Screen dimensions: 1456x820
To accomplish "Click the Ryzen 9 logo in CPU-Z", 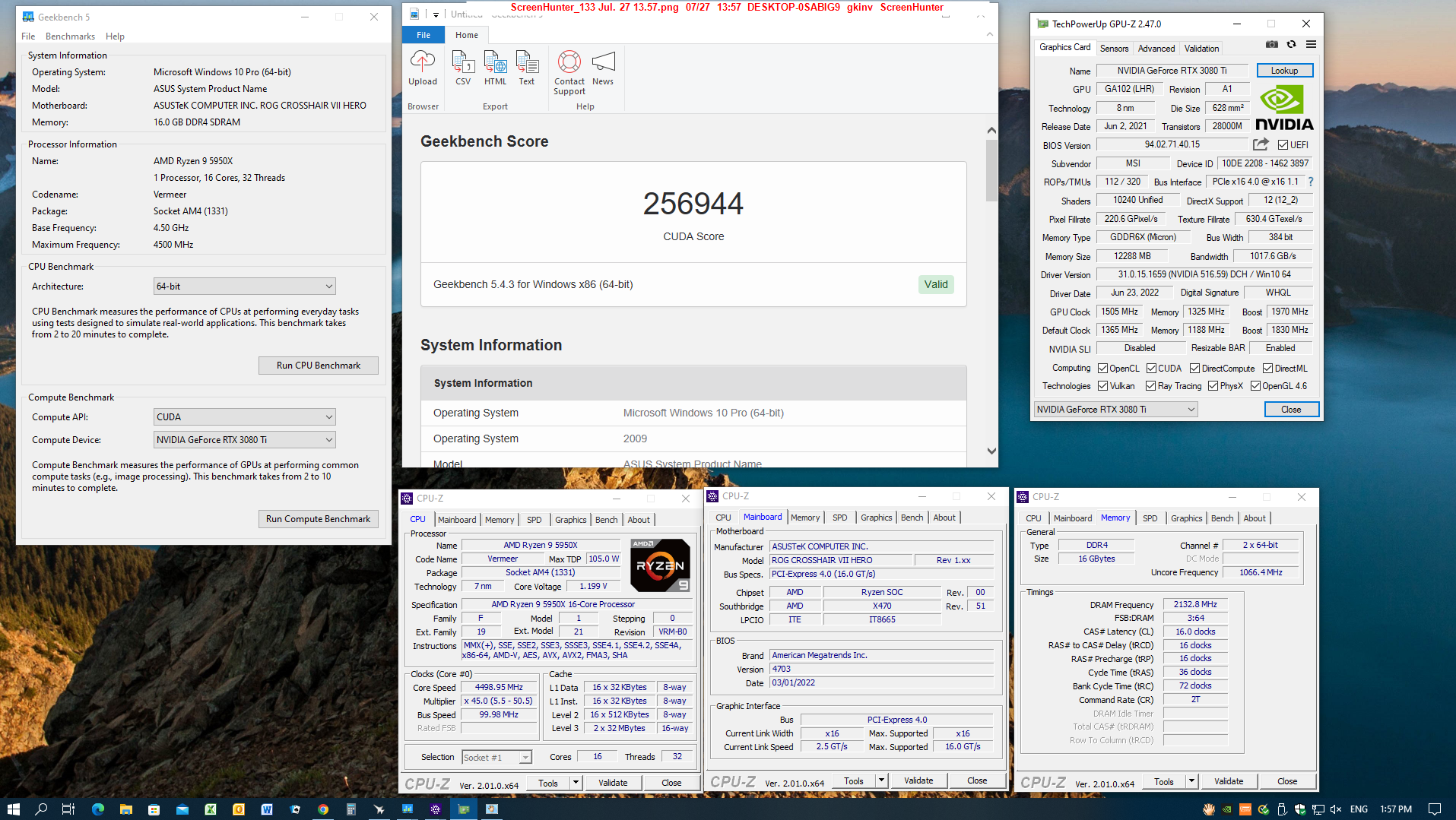I will (660, 565).
